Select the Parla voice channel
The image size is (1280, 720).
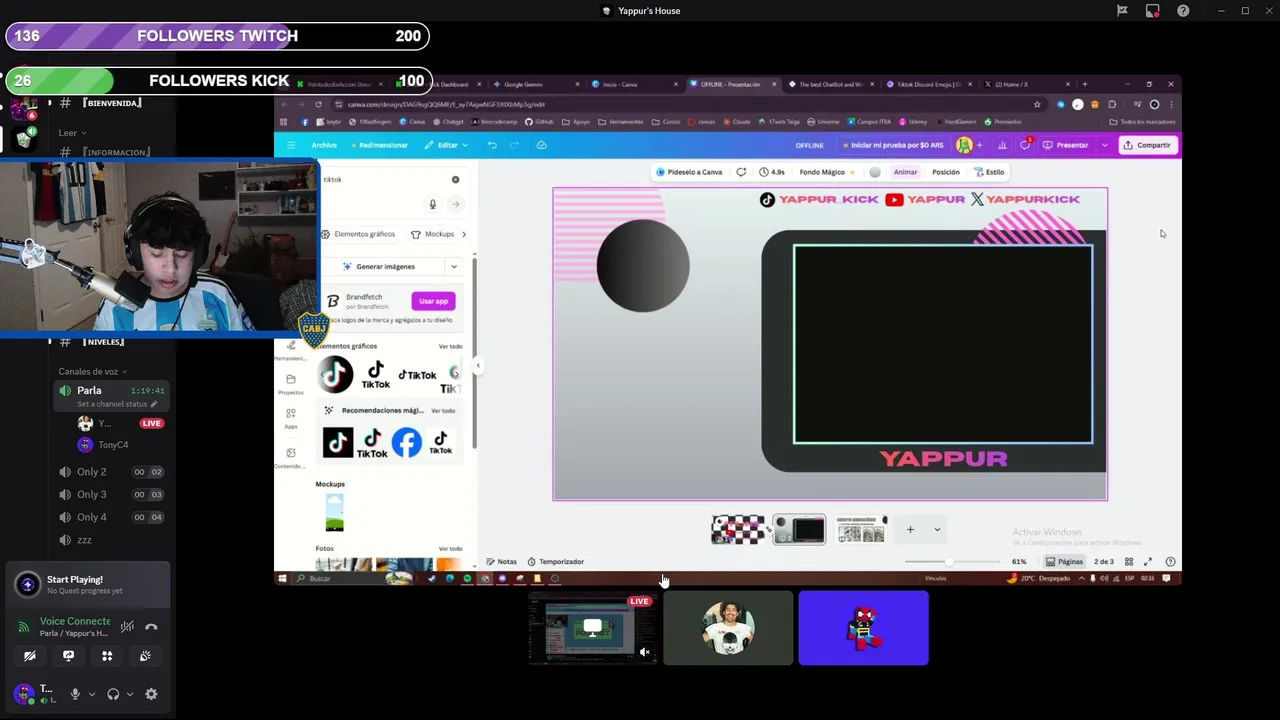pyautogui.click(x=112, y=396)
